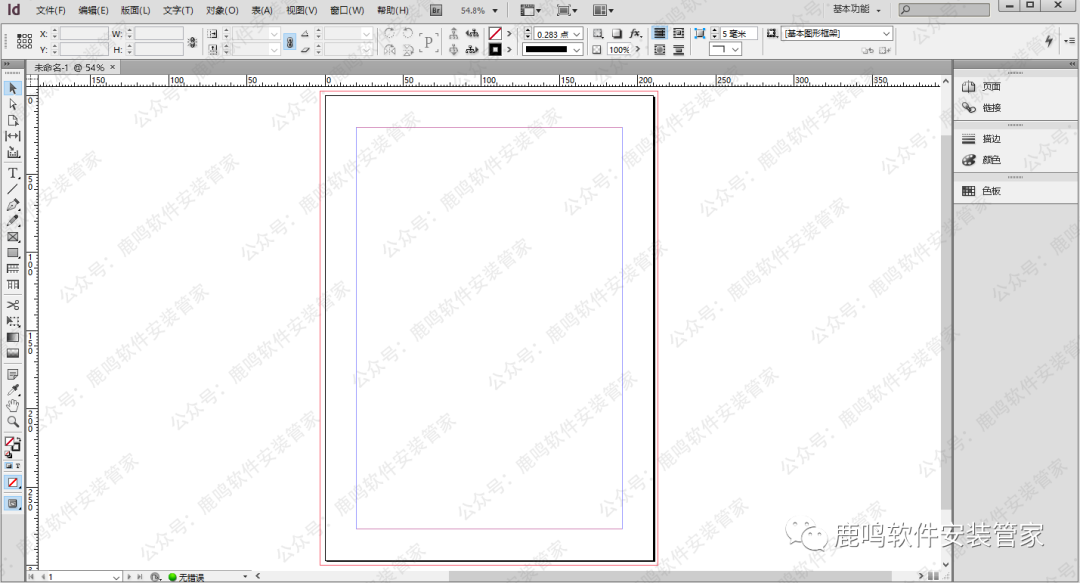Open the 54.8% zoom level dropdown
The image size is (1080, 583).
click(494, 10)
